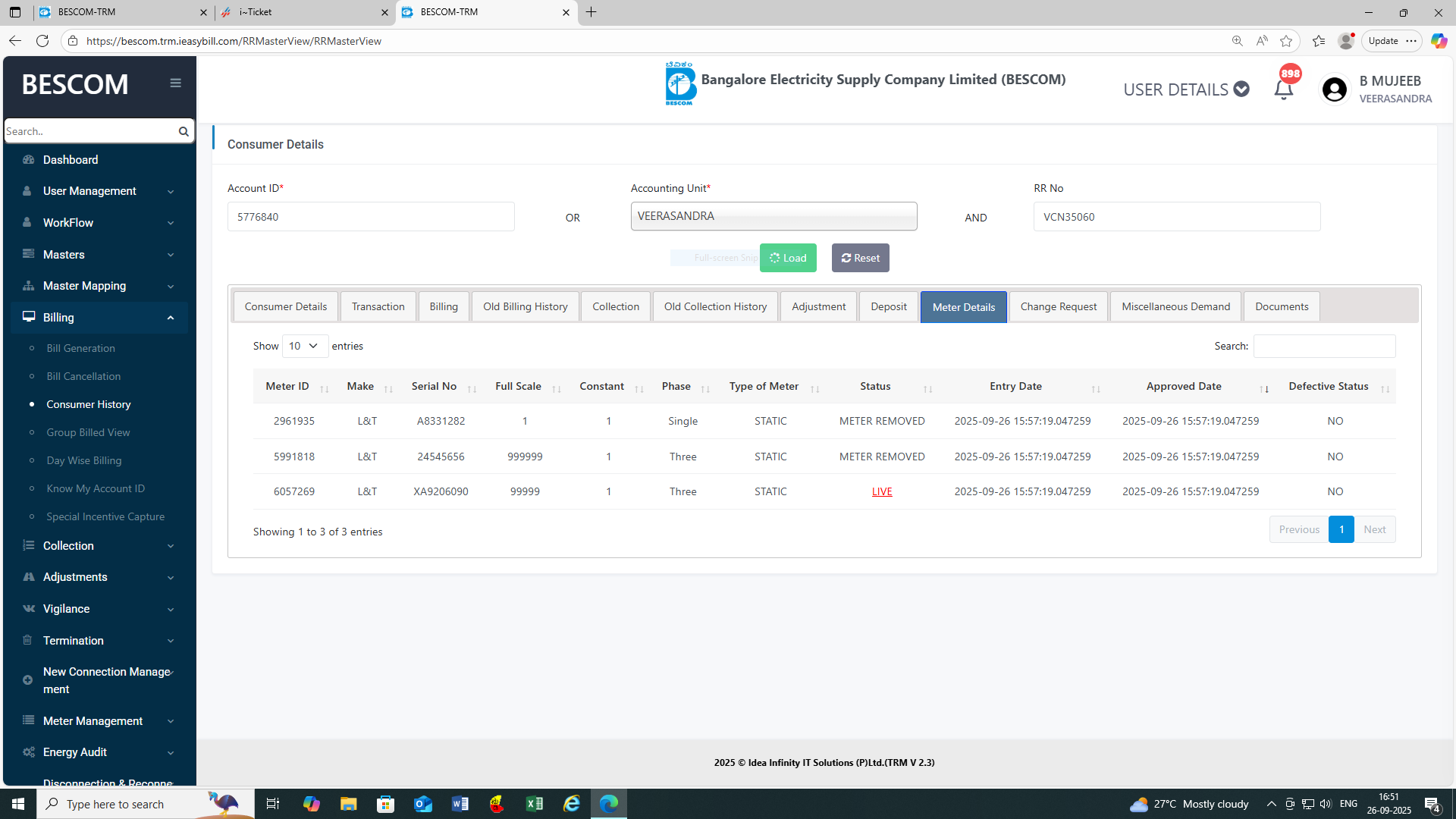Click the sidebar search magnifier icon
The image size is (1456, 819).
click(x=184, y=131)
